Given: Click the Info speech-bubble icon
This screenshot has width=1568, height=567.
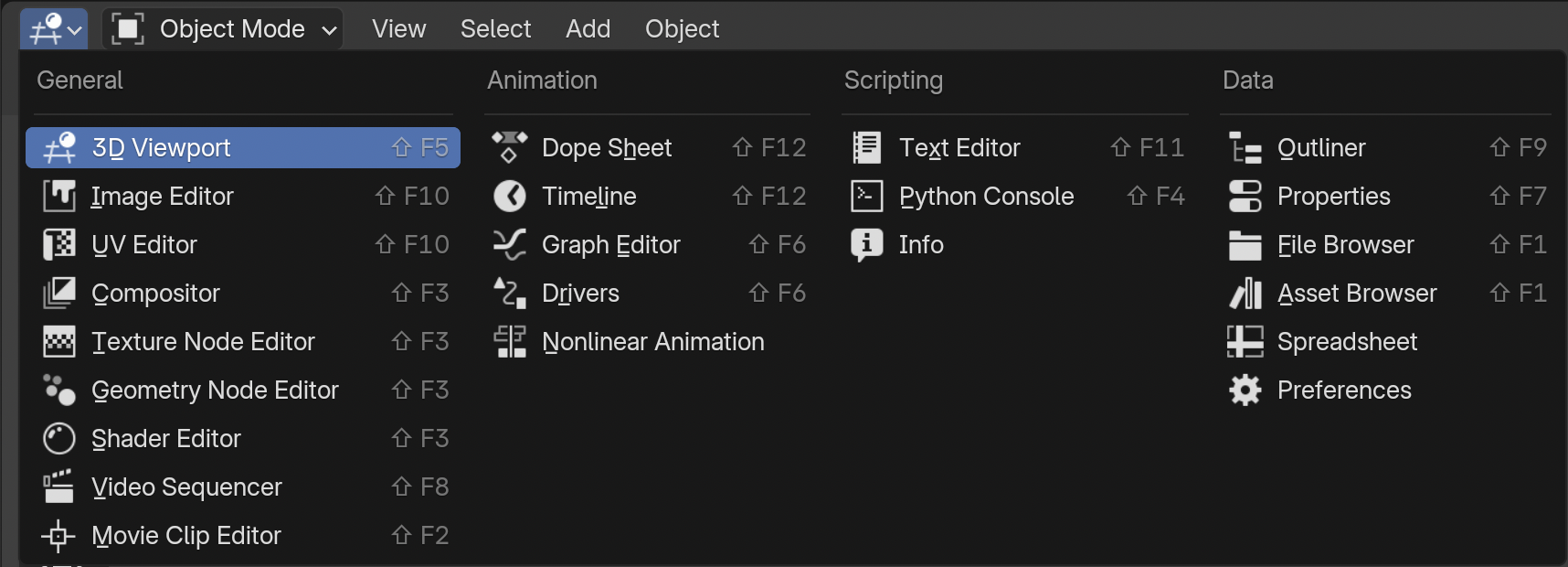Looking at the screenshot, I should click(867, 244).
